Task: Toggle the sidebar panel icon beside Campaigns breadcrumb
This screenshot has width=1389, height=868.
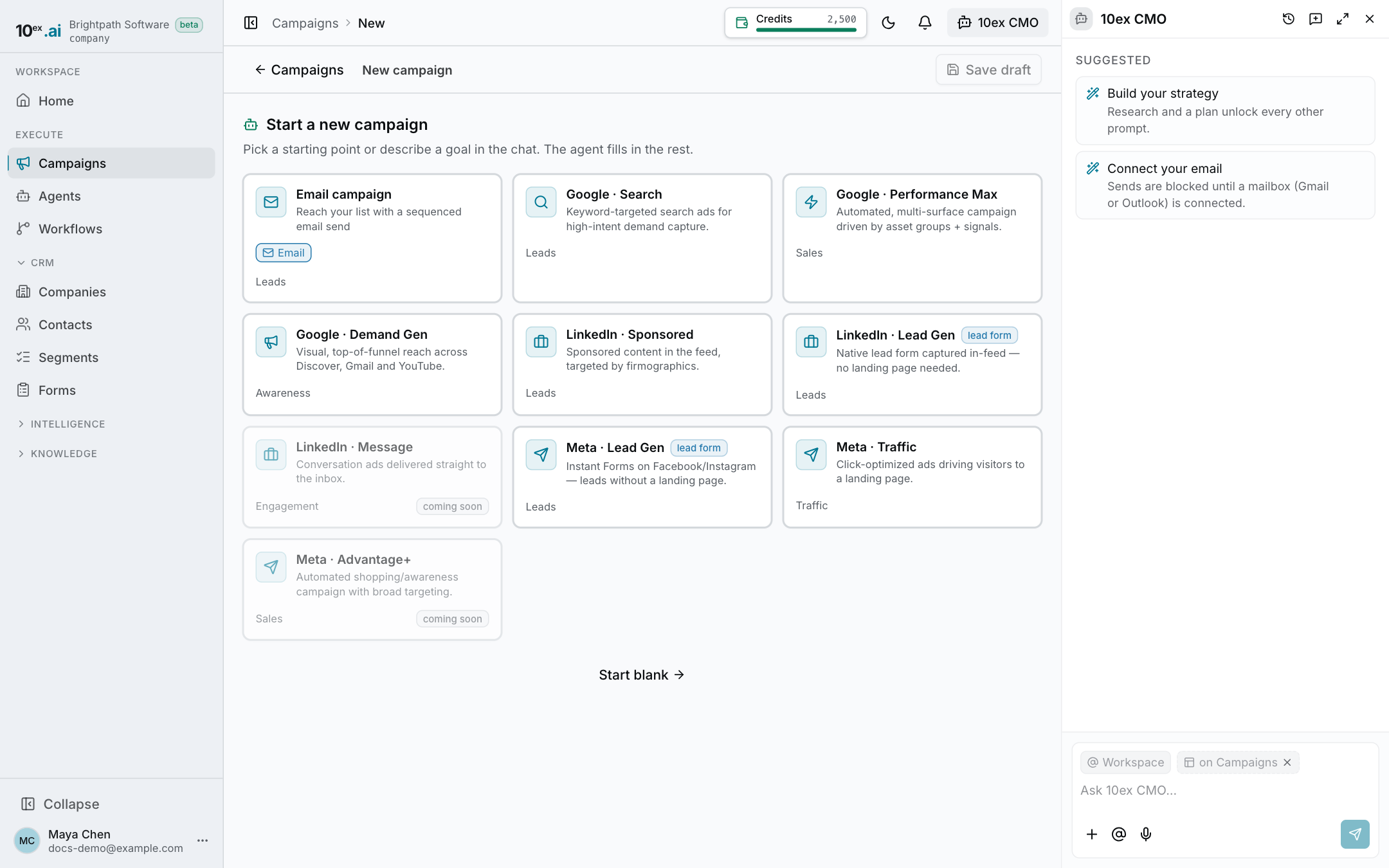Action: [251, 23]
